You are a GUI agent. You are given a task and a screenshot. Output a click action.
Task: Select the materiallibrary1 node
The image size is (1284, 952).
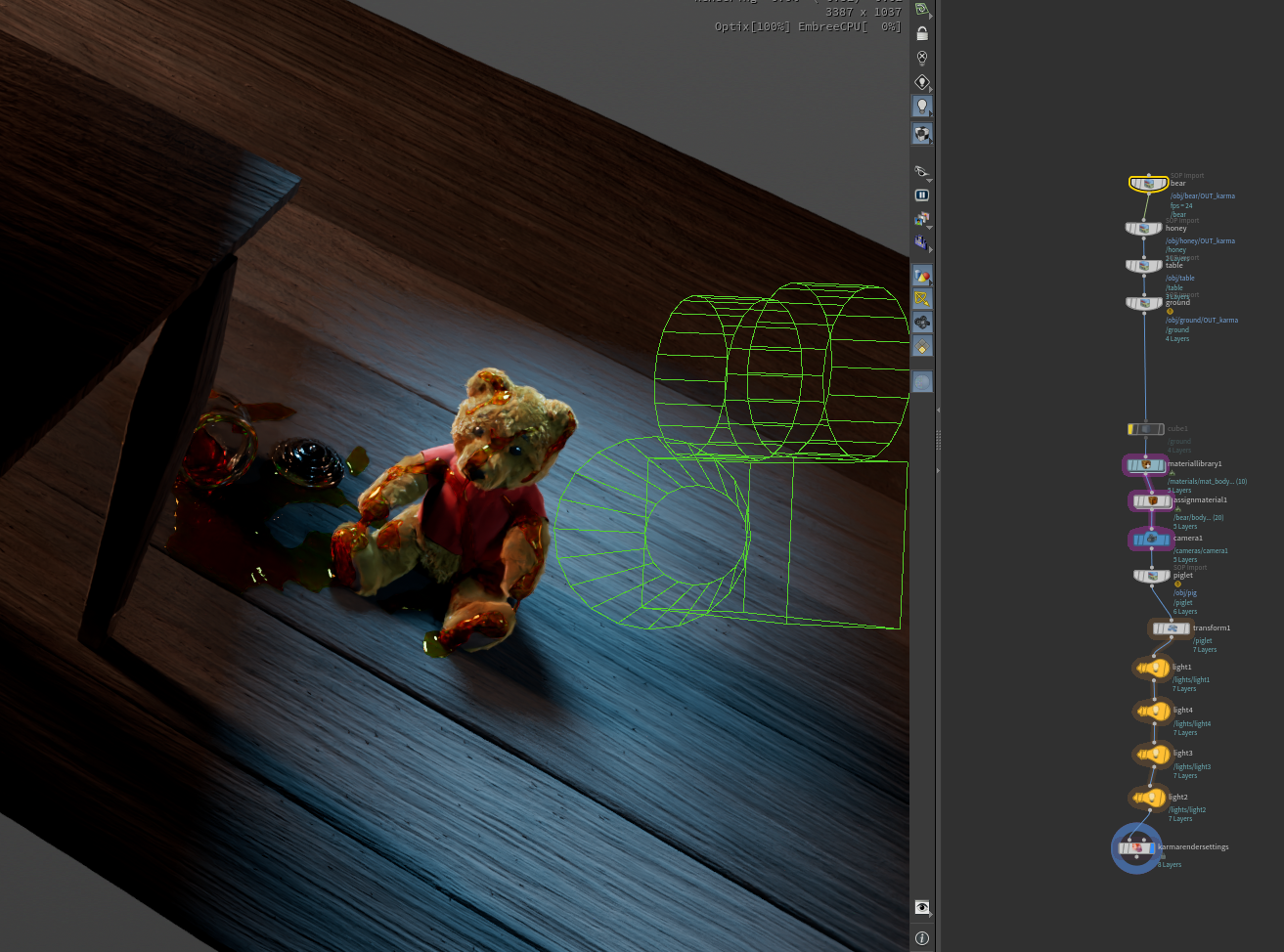coord(1146,465)
